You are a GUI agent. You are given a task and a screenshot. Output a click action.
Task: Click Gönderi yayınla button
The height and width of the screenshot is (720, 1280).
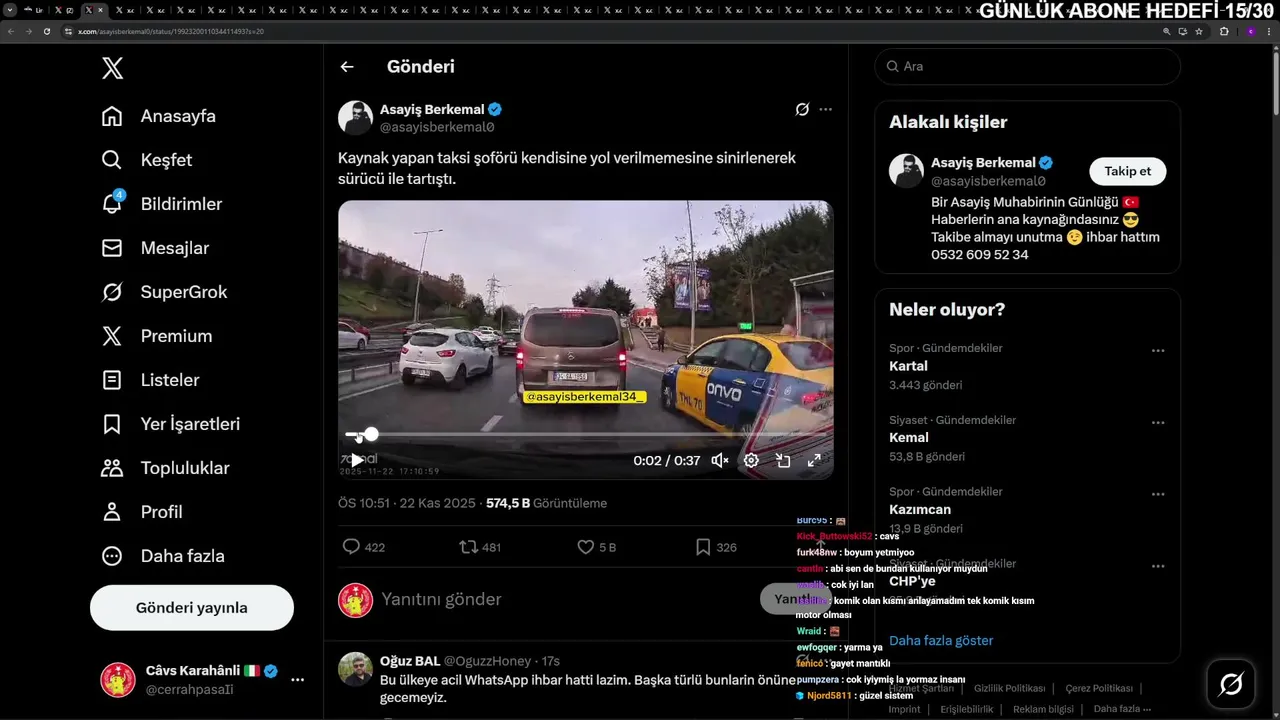(192, 607)
